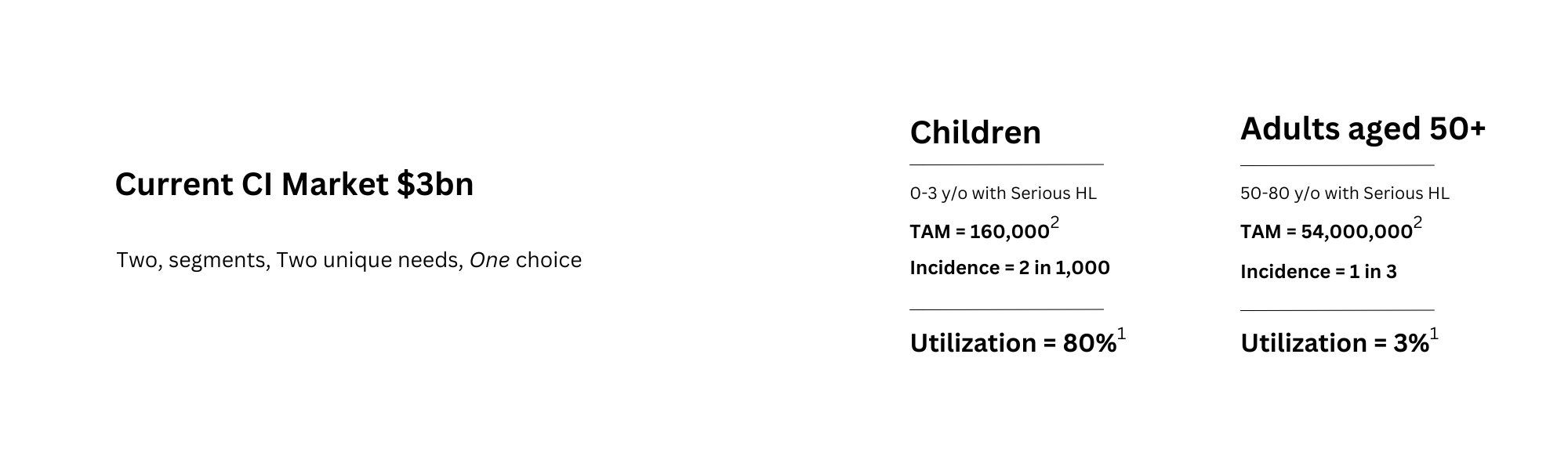
Task: Click divider line beneath Adults aged 50+ heading
Action: (1338, 165)
